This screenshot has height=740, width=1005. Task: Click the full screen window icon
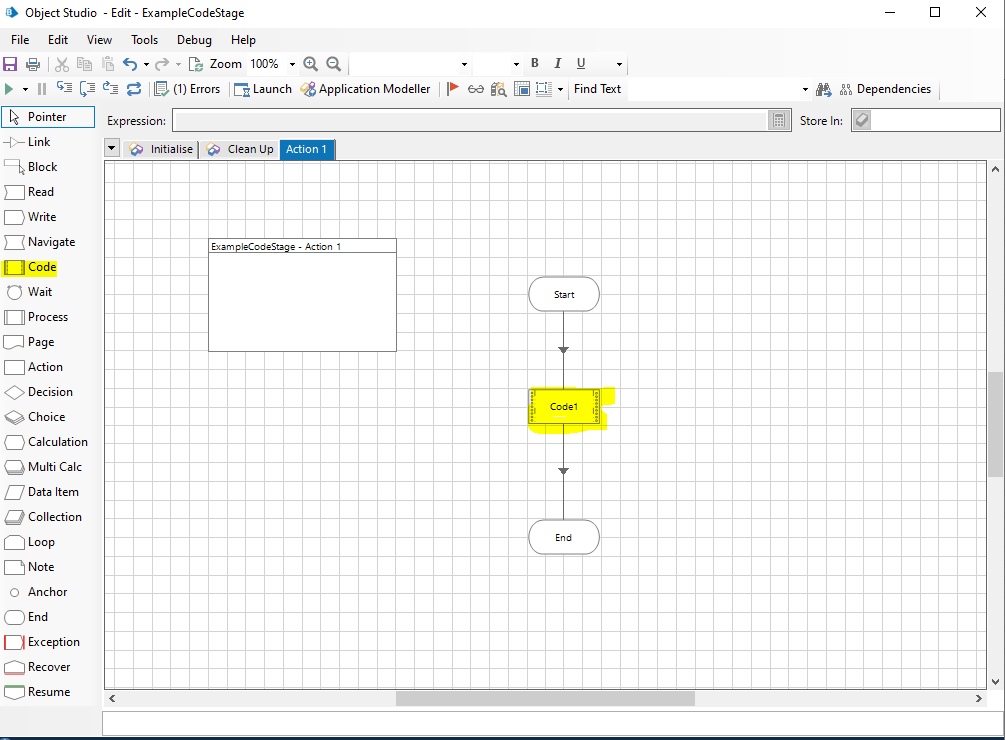point(522,89)
